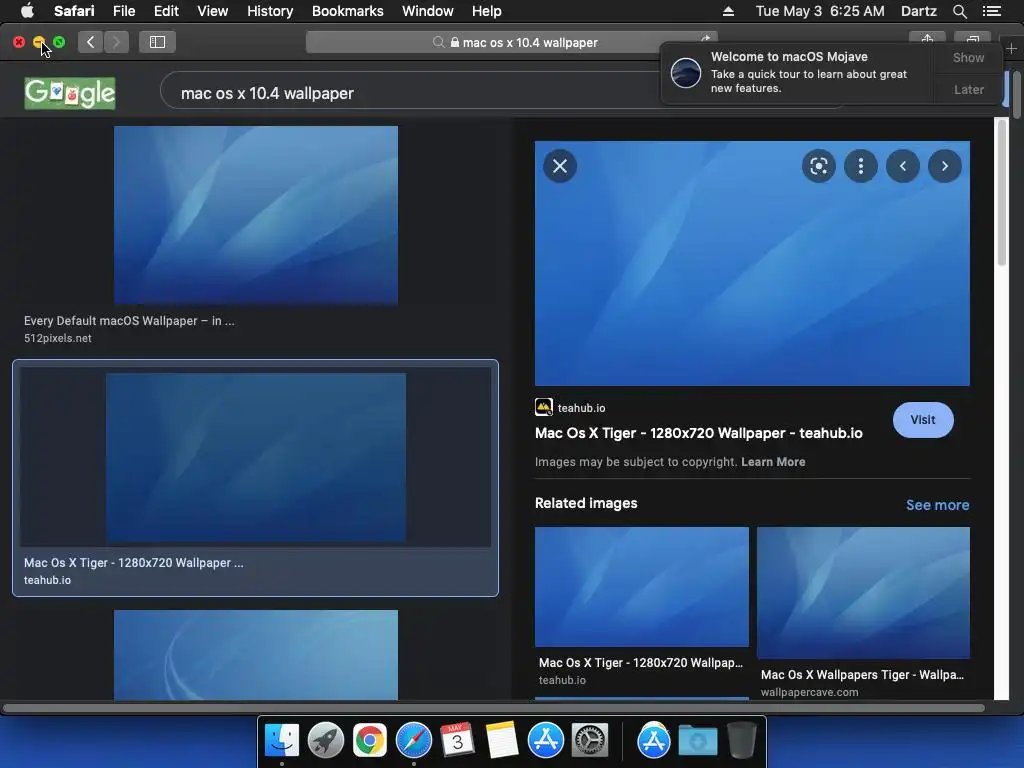Open Launchpad from the Dock
The height and width of the screenshot is (768, 1024).
coord(326,740)
